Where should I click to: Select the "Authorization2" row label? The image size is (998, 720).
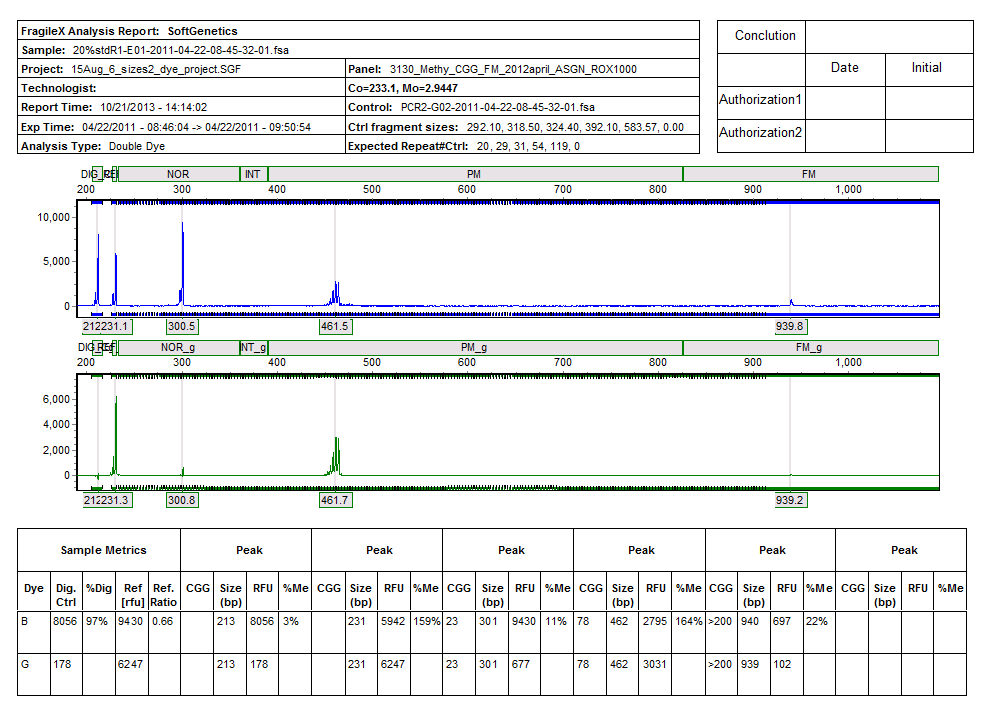click(761, 132)
